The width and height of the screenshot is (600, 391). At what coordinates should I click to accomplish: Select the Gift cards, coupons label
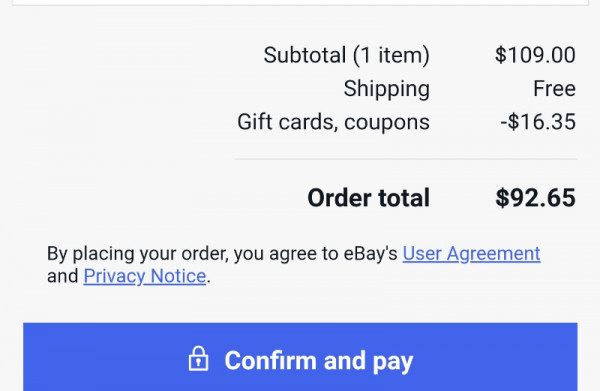point(333,122)
